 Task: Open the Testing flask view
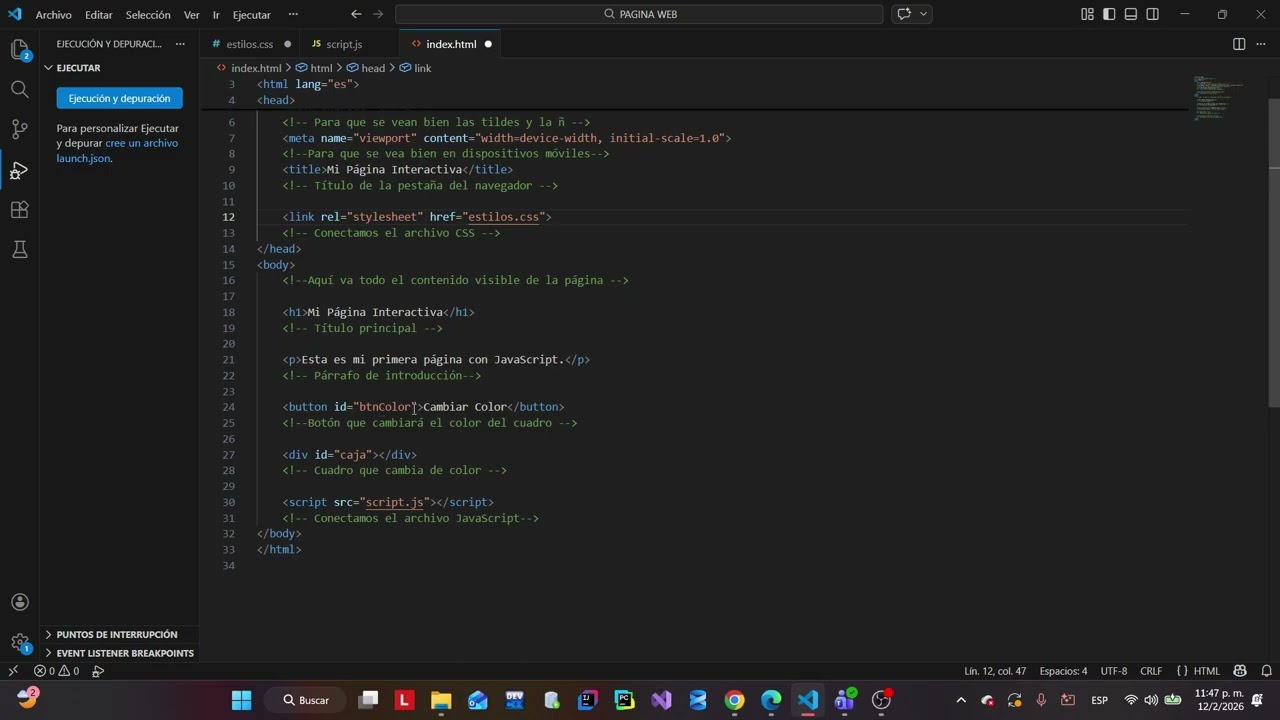pos(19,250)
